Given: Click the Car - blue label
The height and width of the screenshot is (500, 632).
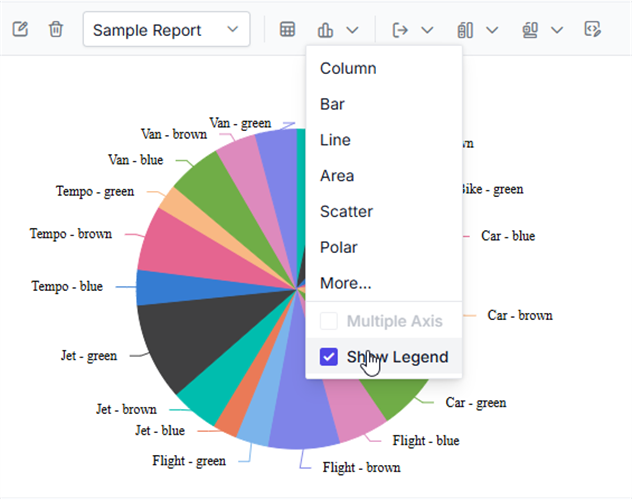Looking at the screenshot, I should pos(508,236).
